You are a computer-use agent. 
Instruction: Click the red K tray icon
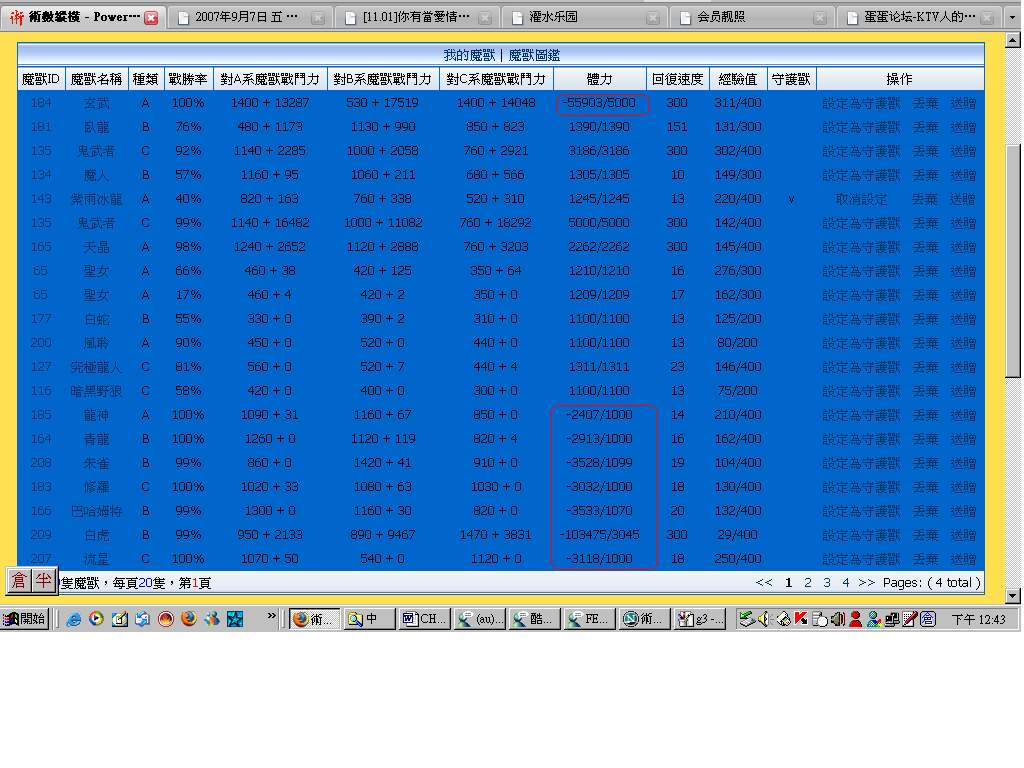click(x=799, y=619)
